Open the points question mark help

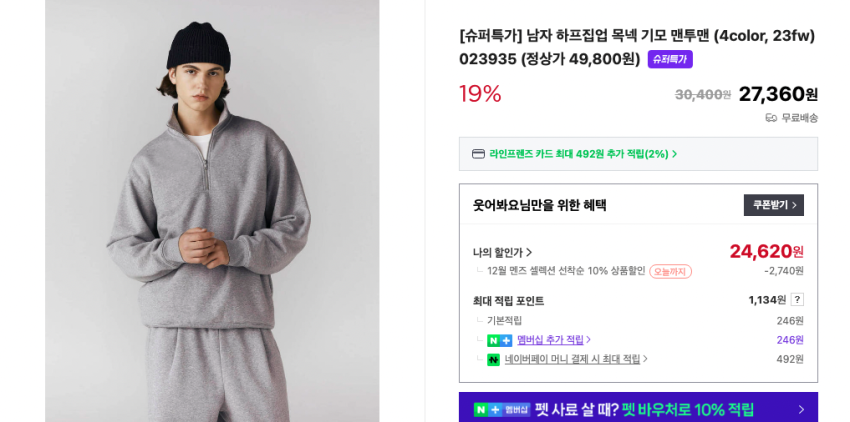pyautogui.click(x=797, y=299)
